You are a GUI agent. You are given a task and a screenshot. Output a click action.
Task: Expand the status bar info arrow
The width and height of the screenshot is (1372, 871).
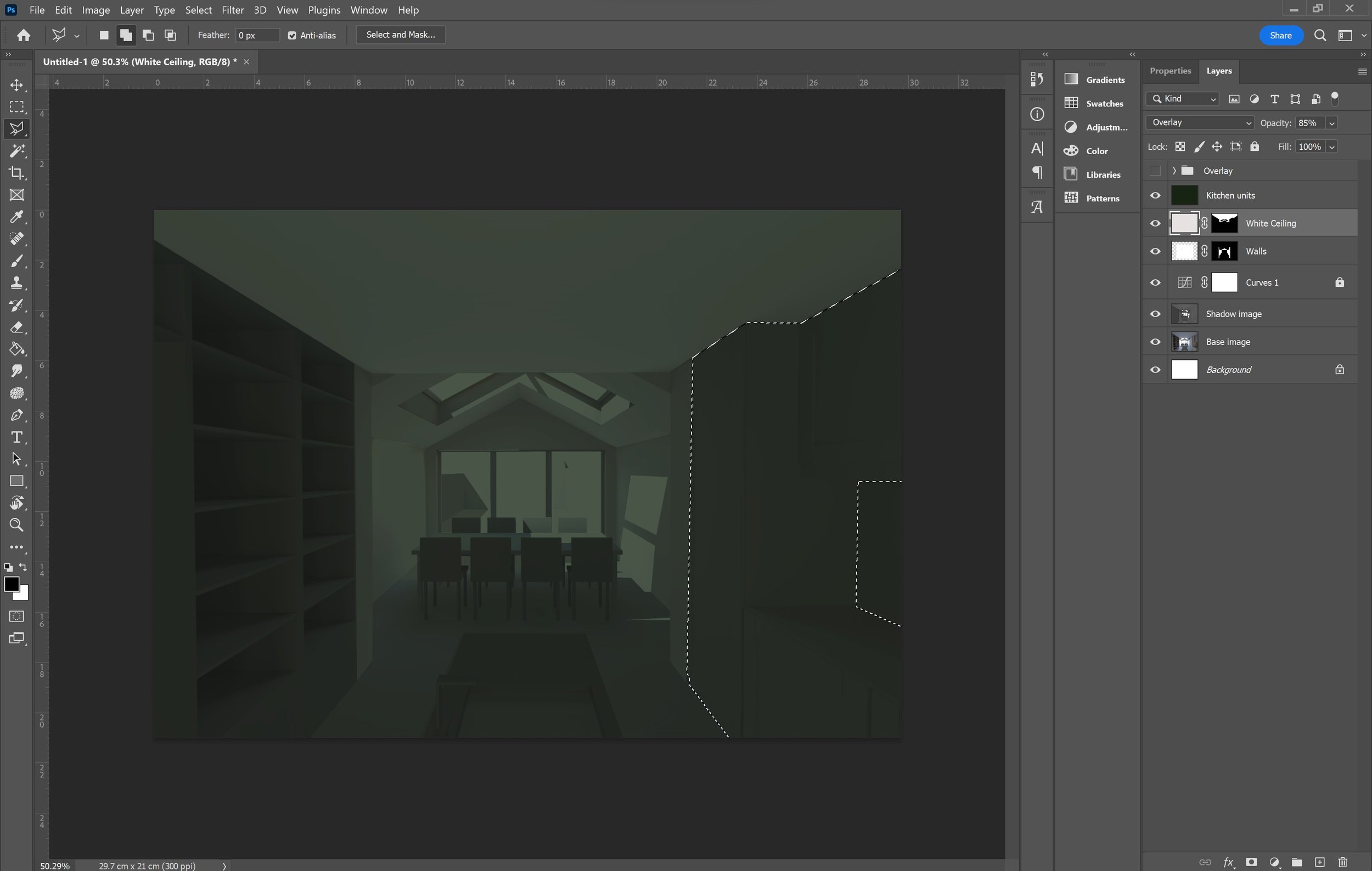(224, 866)
